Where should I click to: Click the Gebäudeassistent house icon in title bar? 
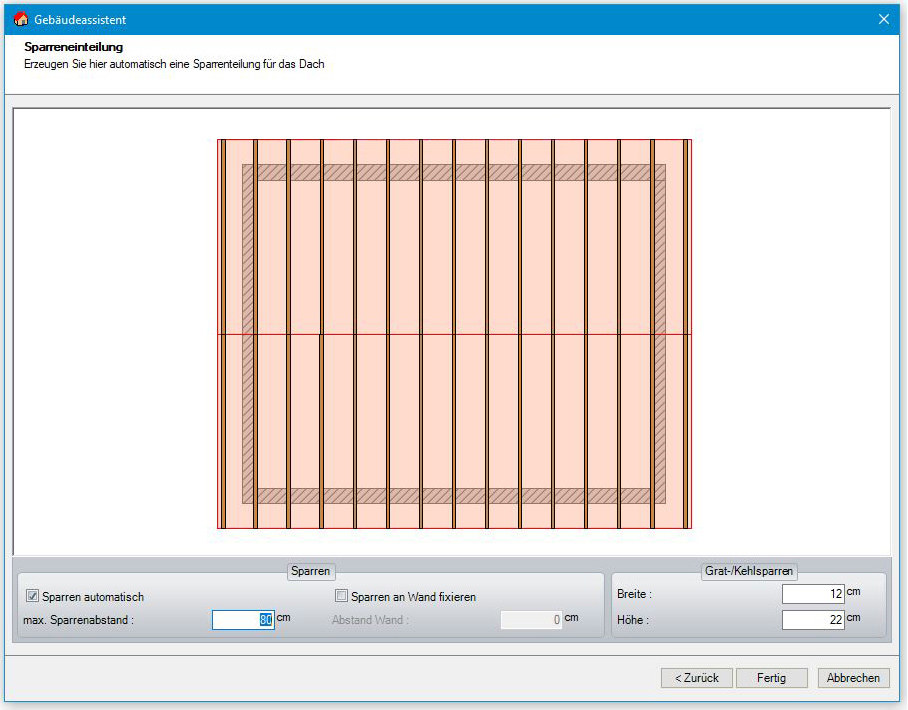(20, 19)
